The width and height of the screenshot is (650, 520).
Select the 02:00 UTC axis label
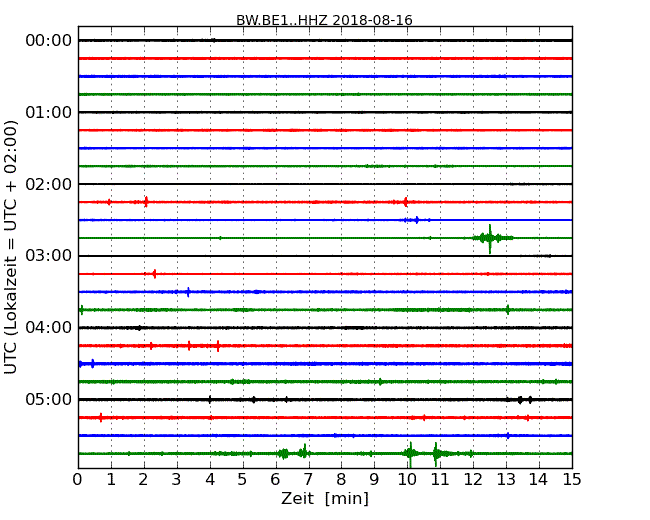[49, 184]
